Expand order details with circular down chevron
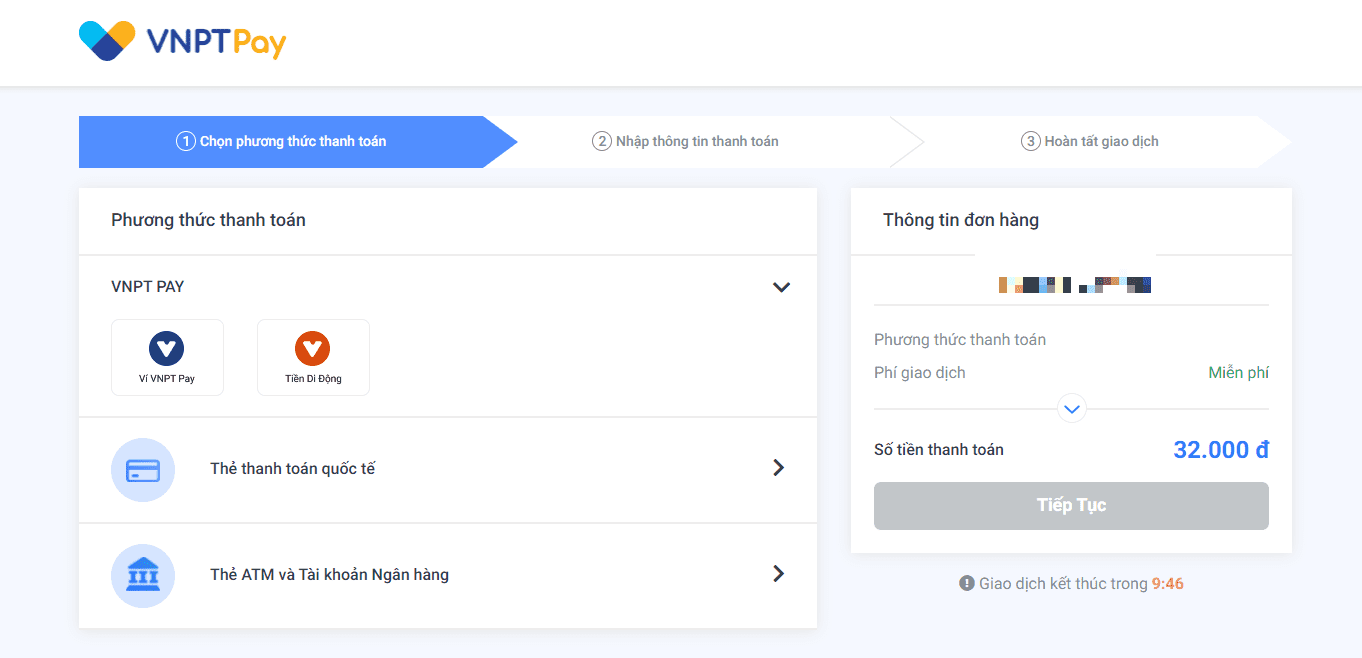1362x658 pixels. [x=1072, y=408]
